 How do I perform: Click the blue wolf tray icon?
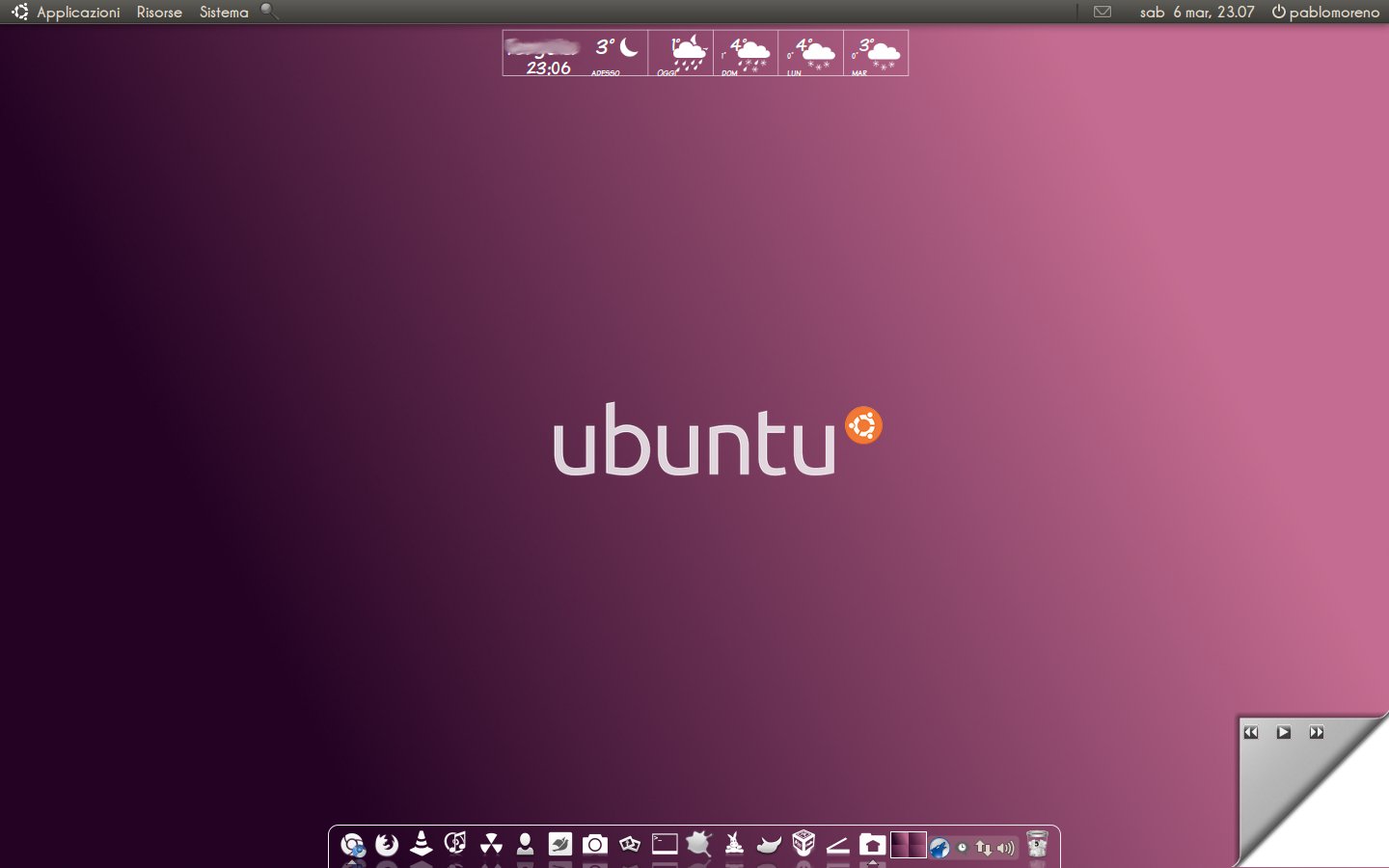940,849
